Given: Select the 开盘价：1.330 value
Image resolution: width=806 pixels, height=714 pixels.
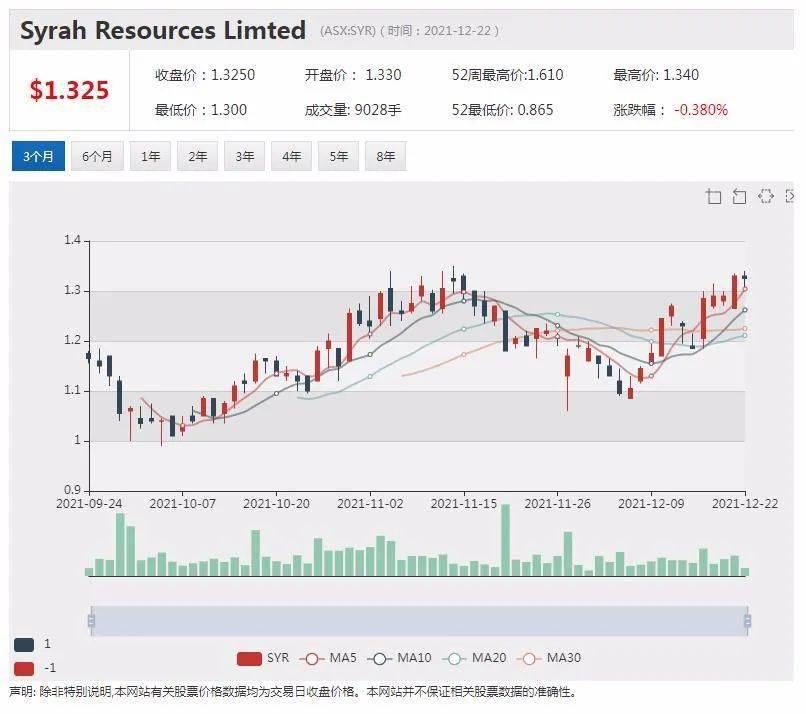Looking at the screenshot, I should click(353, 75).
